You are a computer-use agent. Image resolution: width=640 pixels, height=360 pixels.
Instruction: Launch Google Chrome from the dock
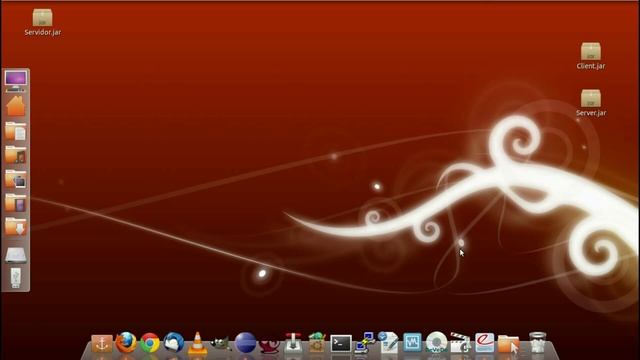150,342
